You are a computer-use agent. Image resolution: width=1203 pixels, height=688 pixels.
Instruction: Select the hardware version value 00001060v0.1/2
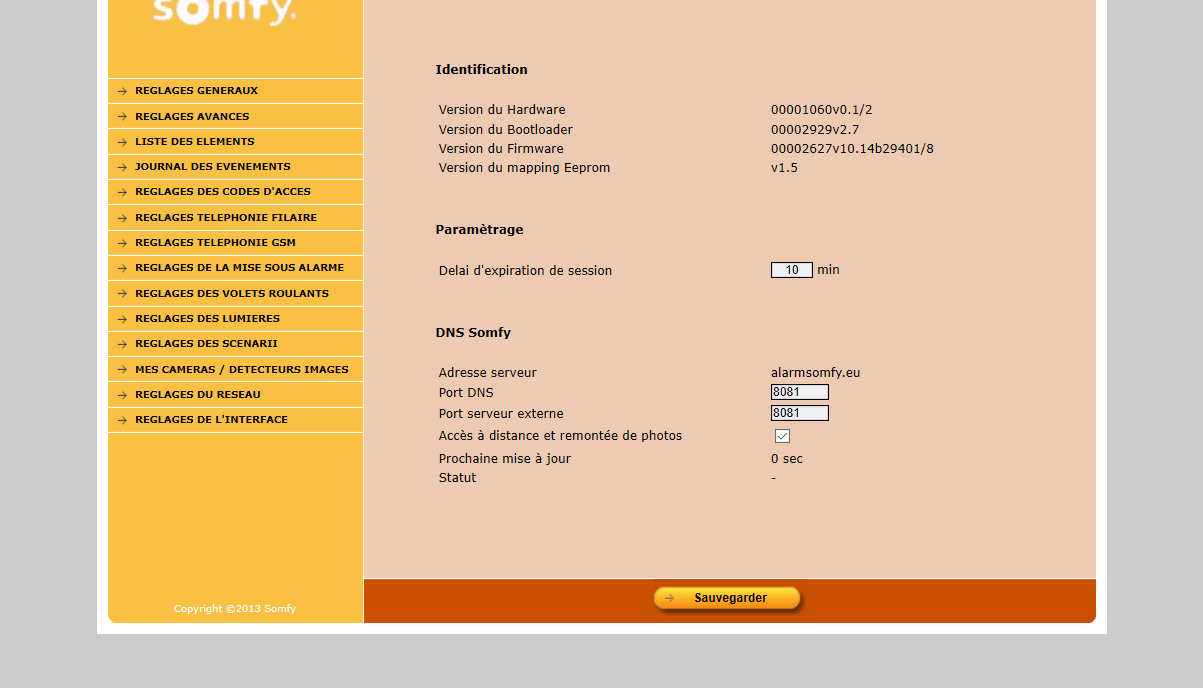pyautogui.click(x=822, y=110)
